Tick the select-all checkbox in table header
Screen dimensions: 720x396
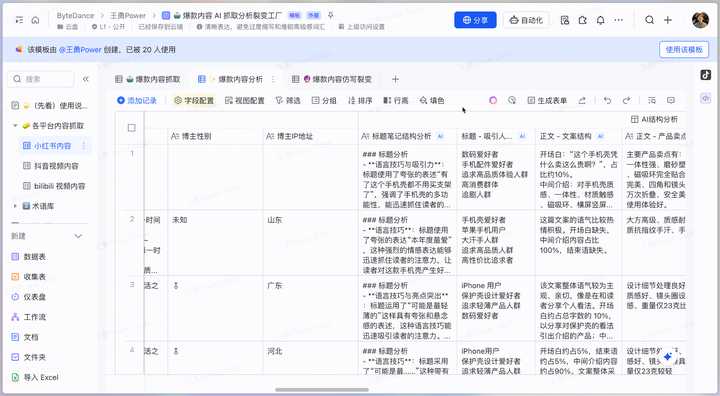pyautogui.click(x=131, y=128)
